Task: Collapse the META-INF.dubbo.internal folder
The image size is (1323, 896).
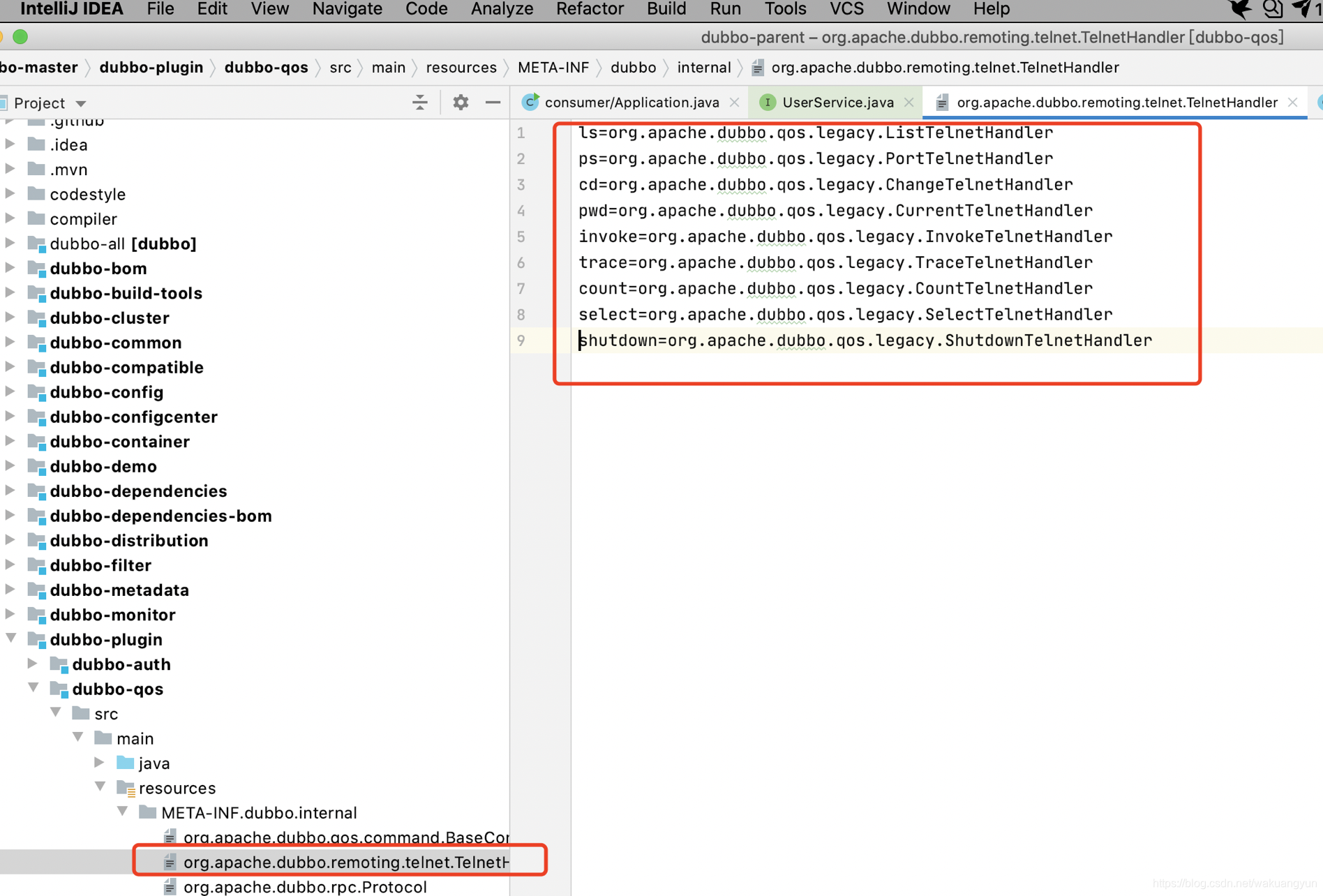Action: coord(122,812)
